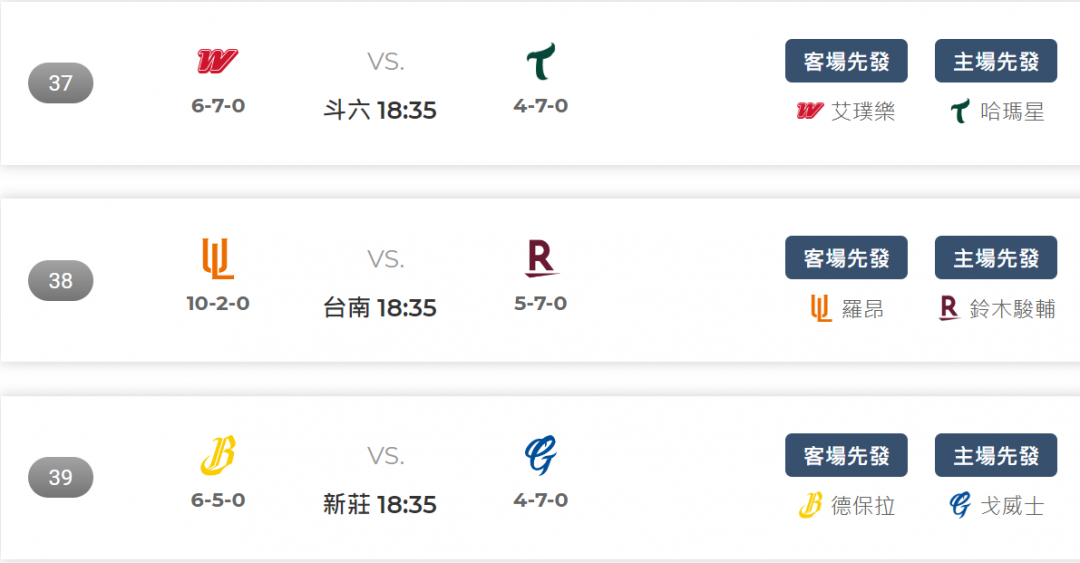Screen dimensions: 1080x563
Task: Select game number 39 badge
Action: [61, 477]
